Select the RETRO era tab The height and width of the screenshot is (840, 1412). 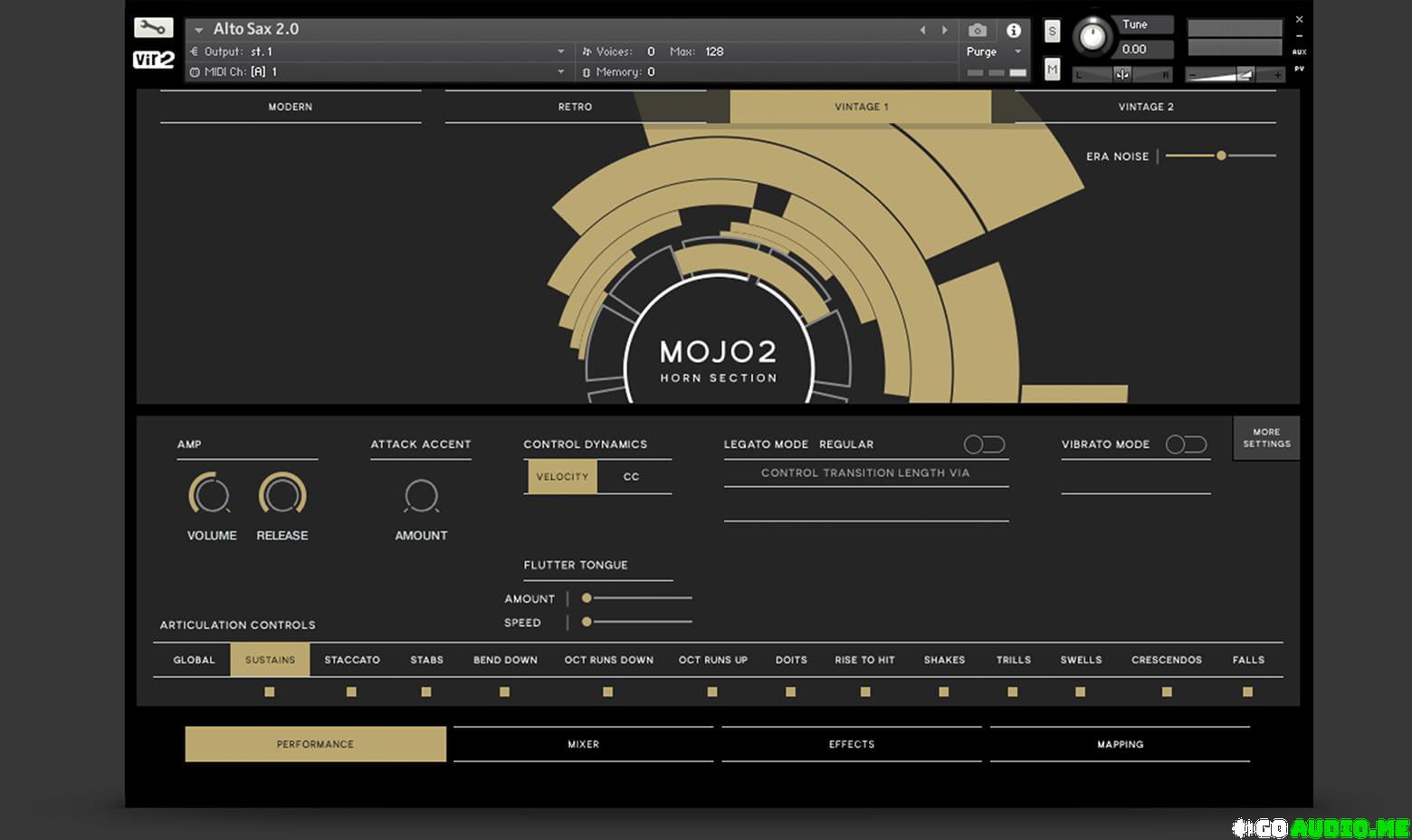coord(575,107)
